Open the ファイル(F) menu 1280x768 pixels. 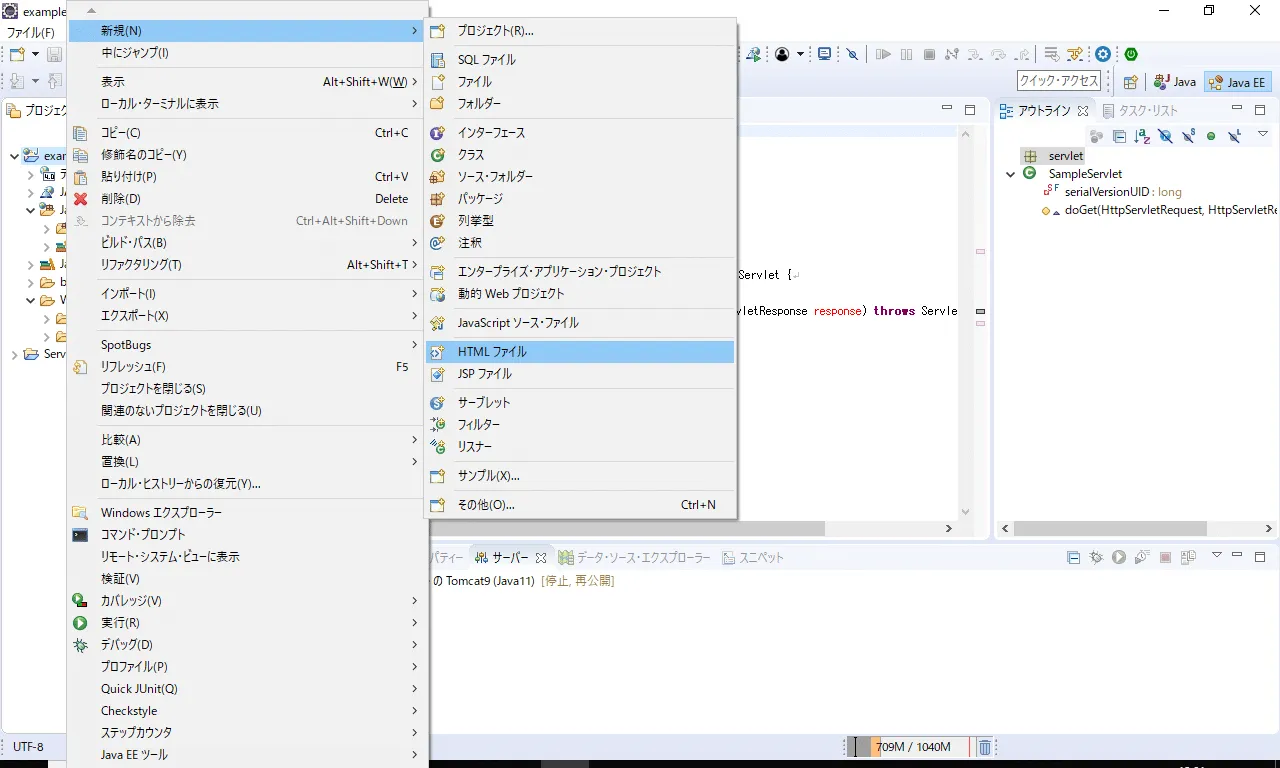pyautogui.click(x=30, y=33)
